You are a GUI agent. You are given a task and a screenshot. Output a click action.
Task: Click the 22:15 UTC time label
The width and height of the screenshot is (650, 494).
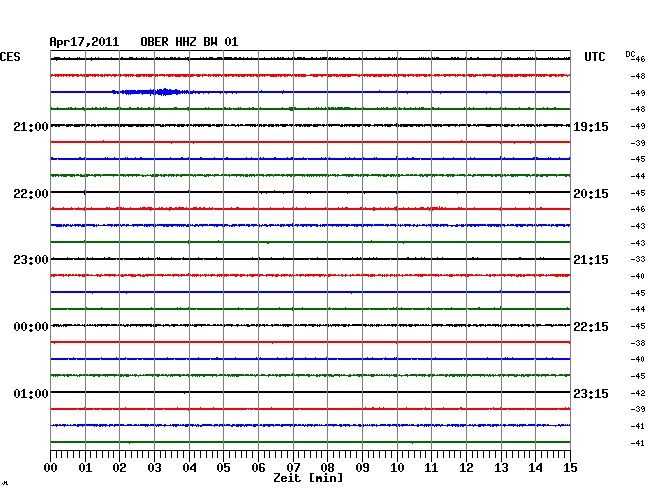(x=591, y=327)
